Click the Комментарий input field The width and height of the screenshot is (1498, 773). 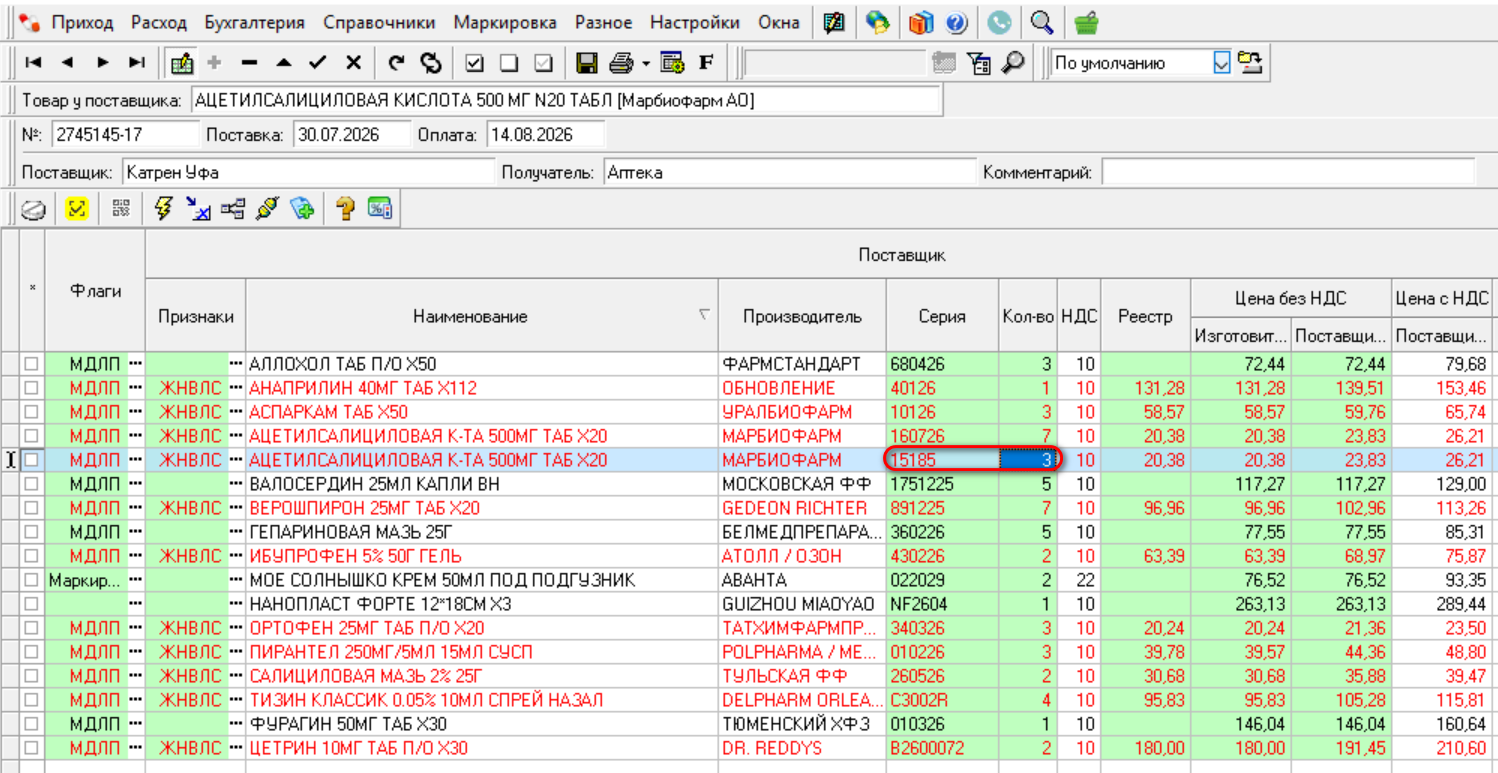[x=1288, y=172]
